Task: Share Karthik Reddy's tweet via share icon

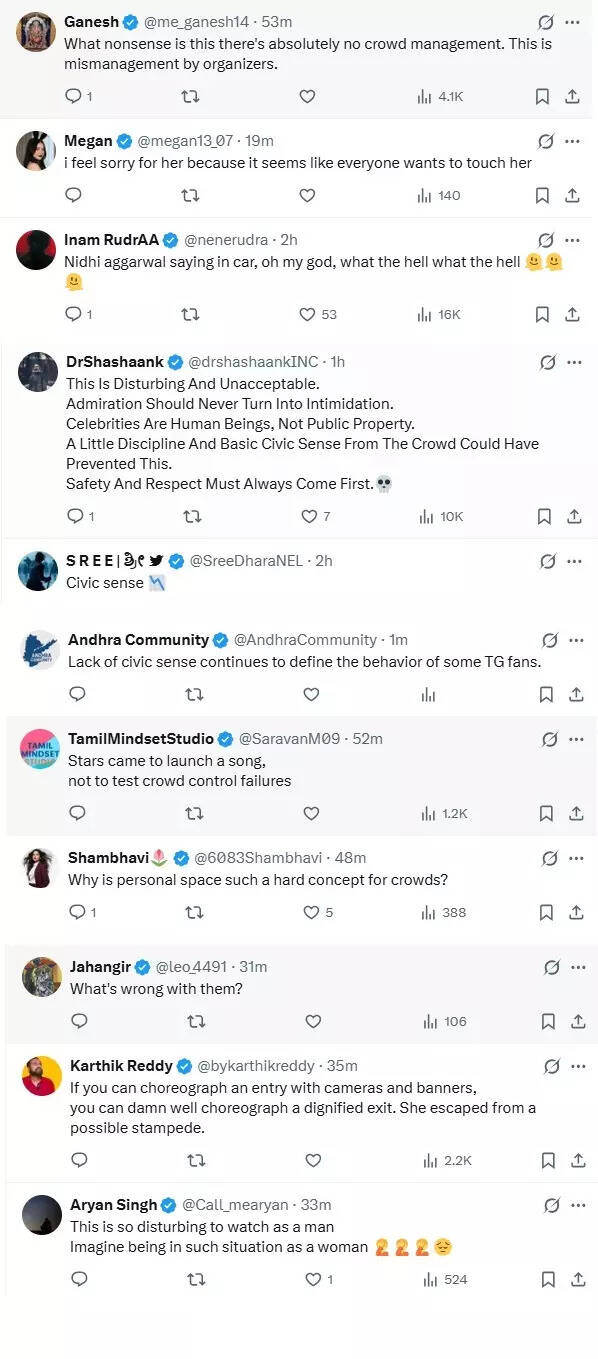Action: pyautogui.click(x=576, y=1160)
